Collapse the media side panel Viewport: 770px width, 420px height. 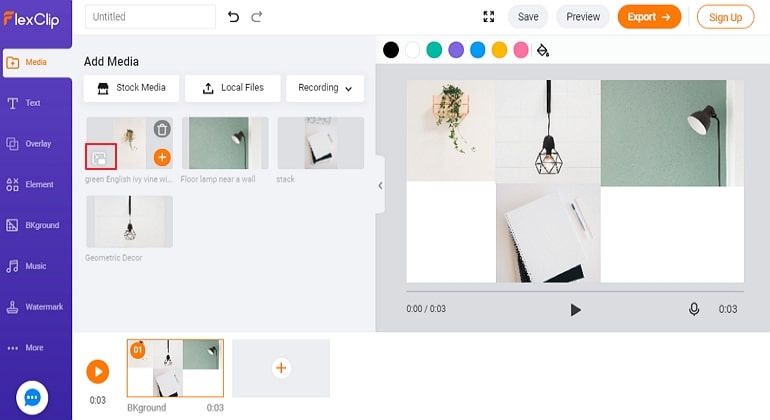(x=380, y=185)
